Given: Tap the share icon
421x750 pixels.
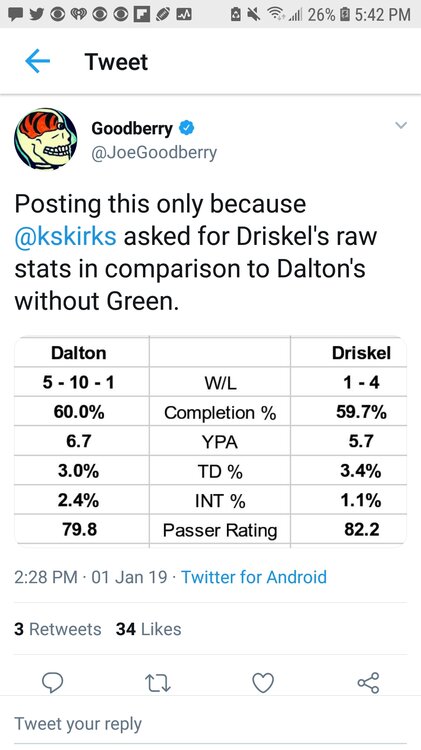Looking at the screenshot, I should 368,683.
